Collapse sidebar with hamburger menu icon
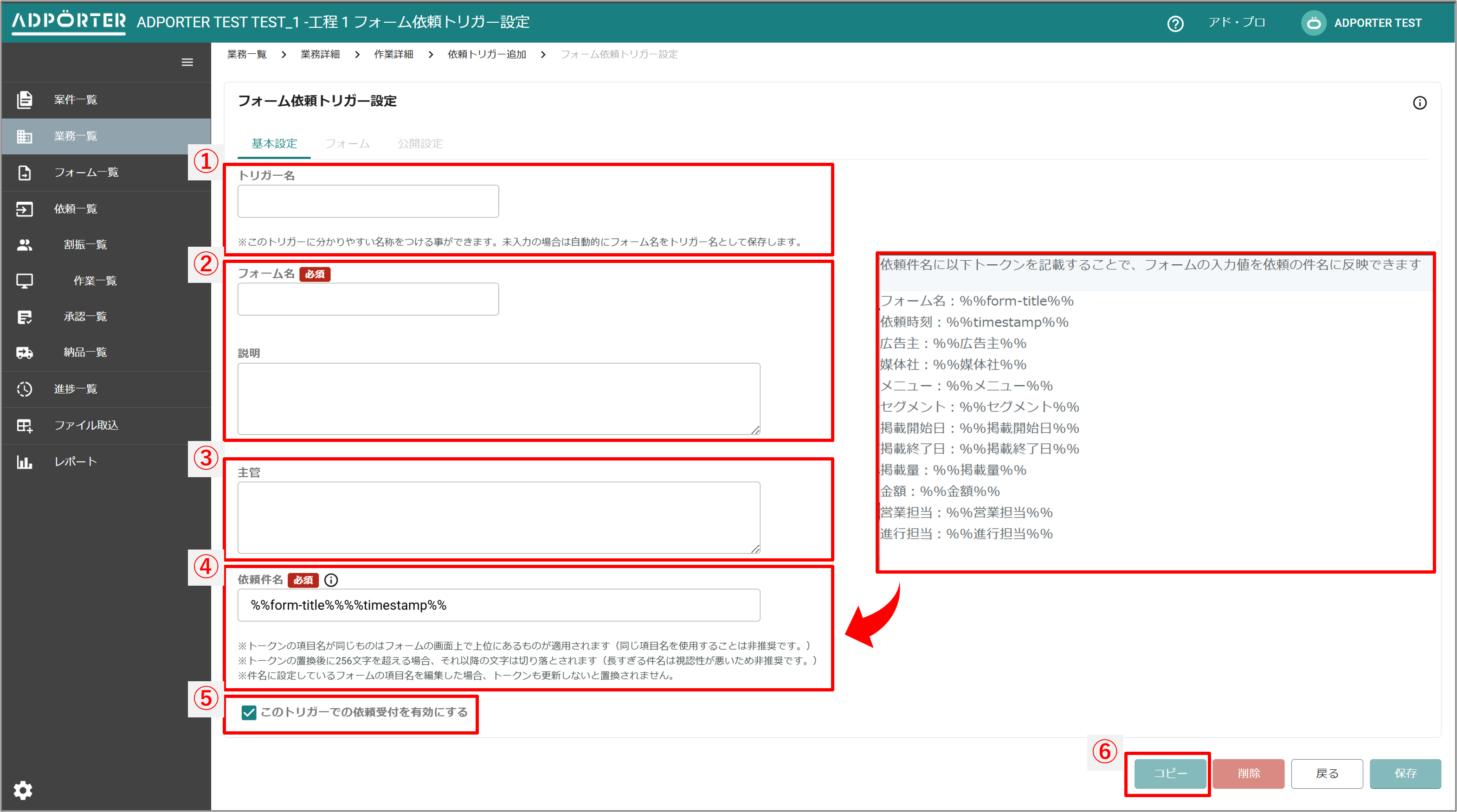The width and height of the screenshot is (1457, 812). pos(187,62)
